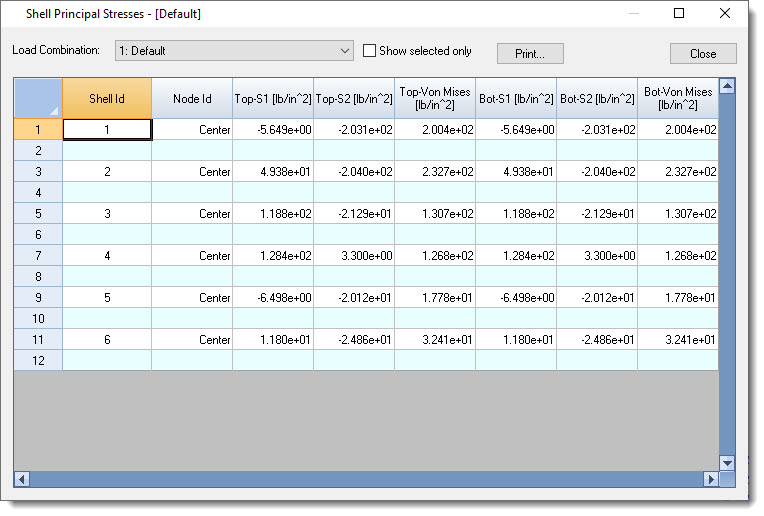
Task: Minimize the Shell Principal Stresses window
Action: pos(633,14)
